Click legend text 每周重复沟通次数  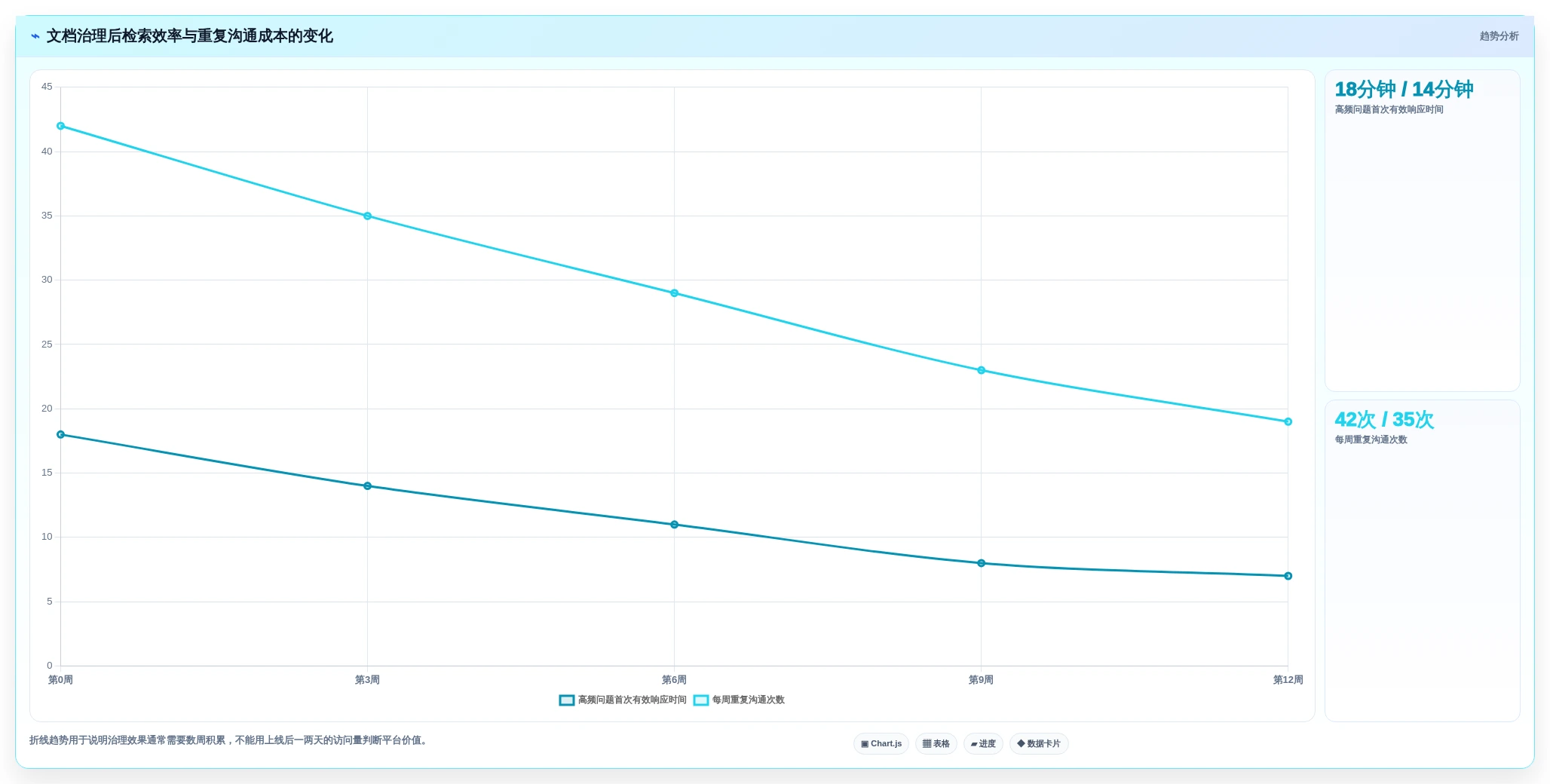749,700
